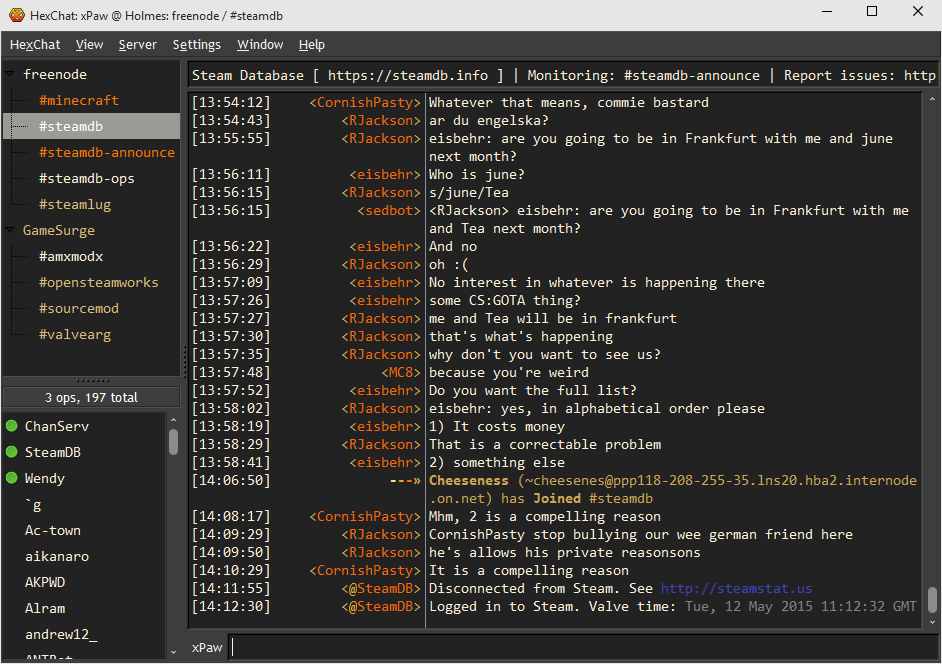Screen dimensions: 942x664
Task: Select the #sourcemod channel
Action: tap(78, 309)
